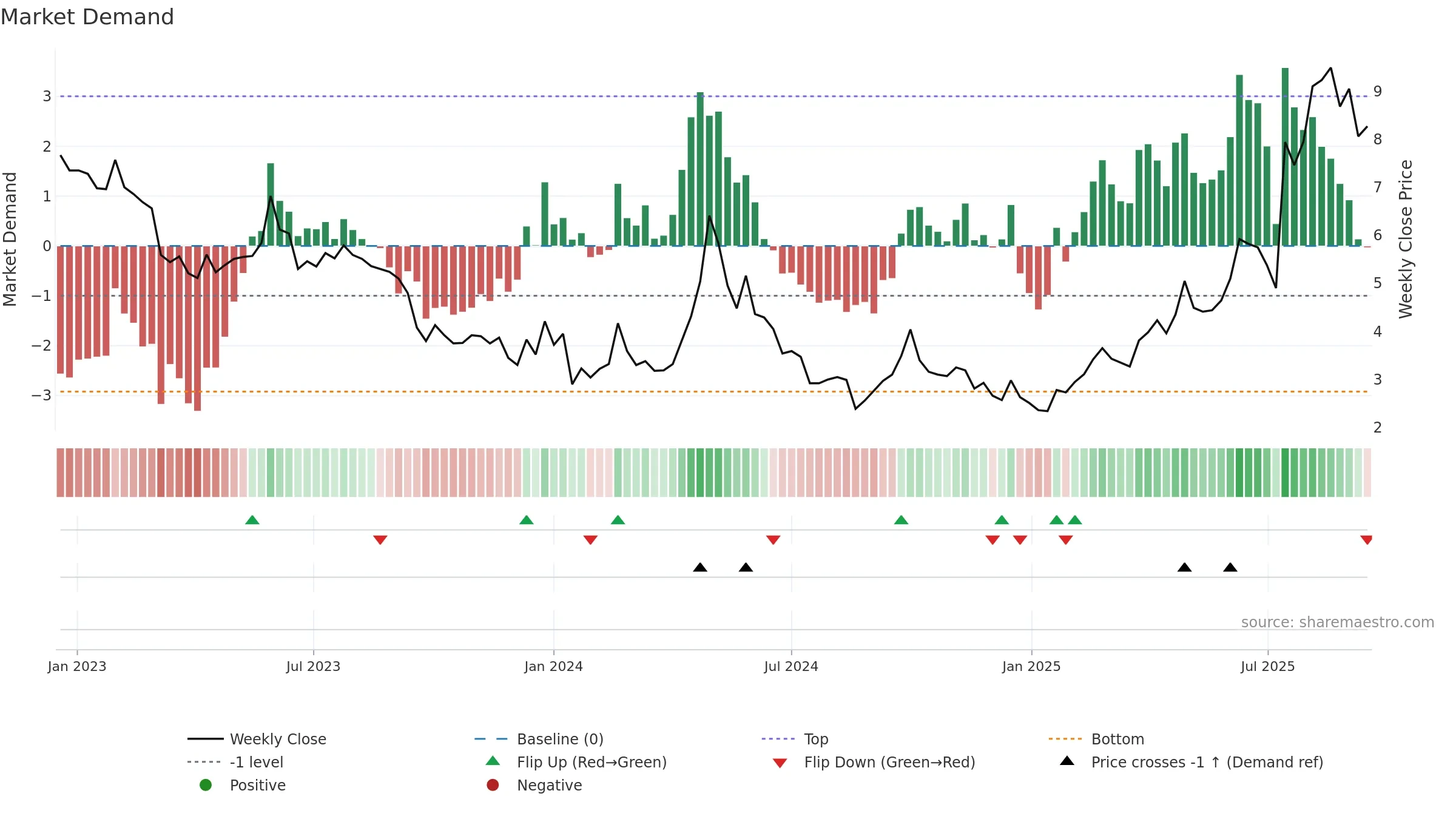Click the Bottom legend entry
This screenshot has height=819, width=1456.
[x=1096, y=739]
